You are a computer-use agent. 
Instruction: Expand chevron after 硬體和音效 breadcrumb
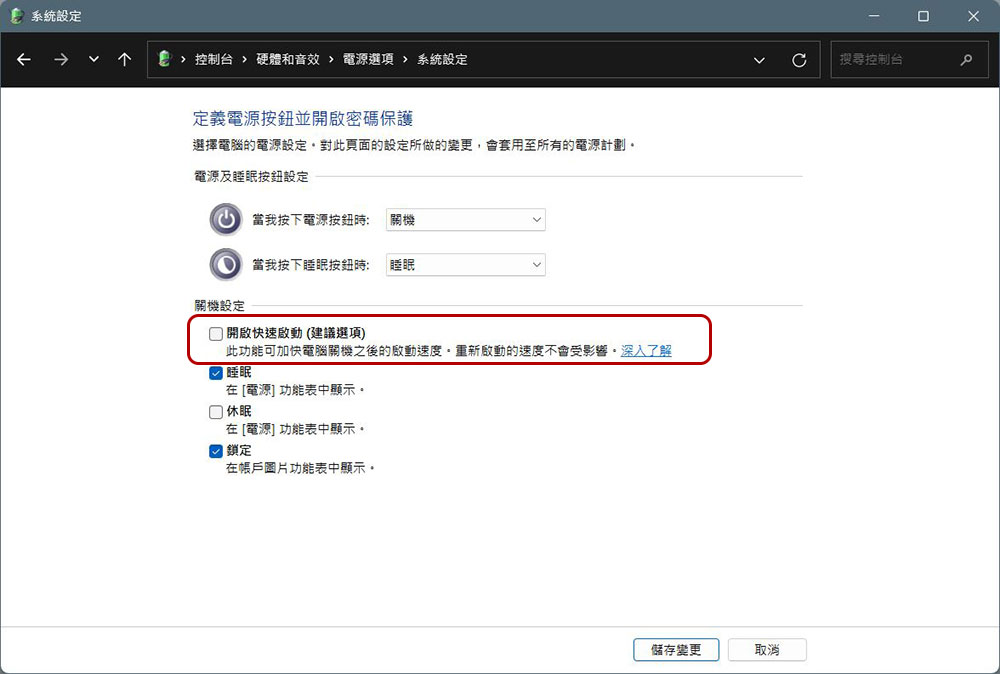click(x=331, y=59)
